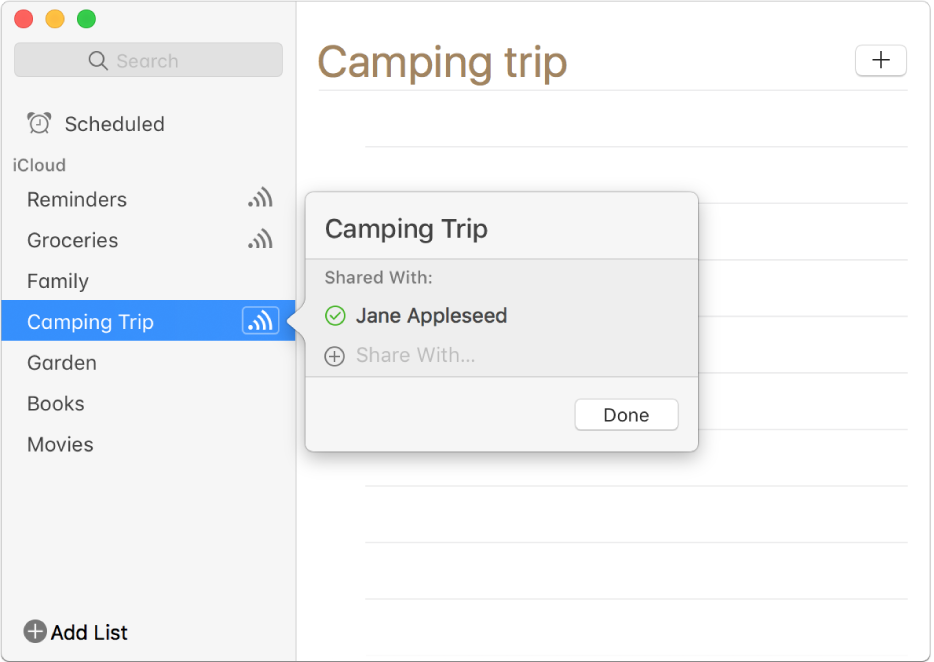Open the Groceries list
Image resolution: width=934 pixels, height=662 pixels.
[72, 240]
